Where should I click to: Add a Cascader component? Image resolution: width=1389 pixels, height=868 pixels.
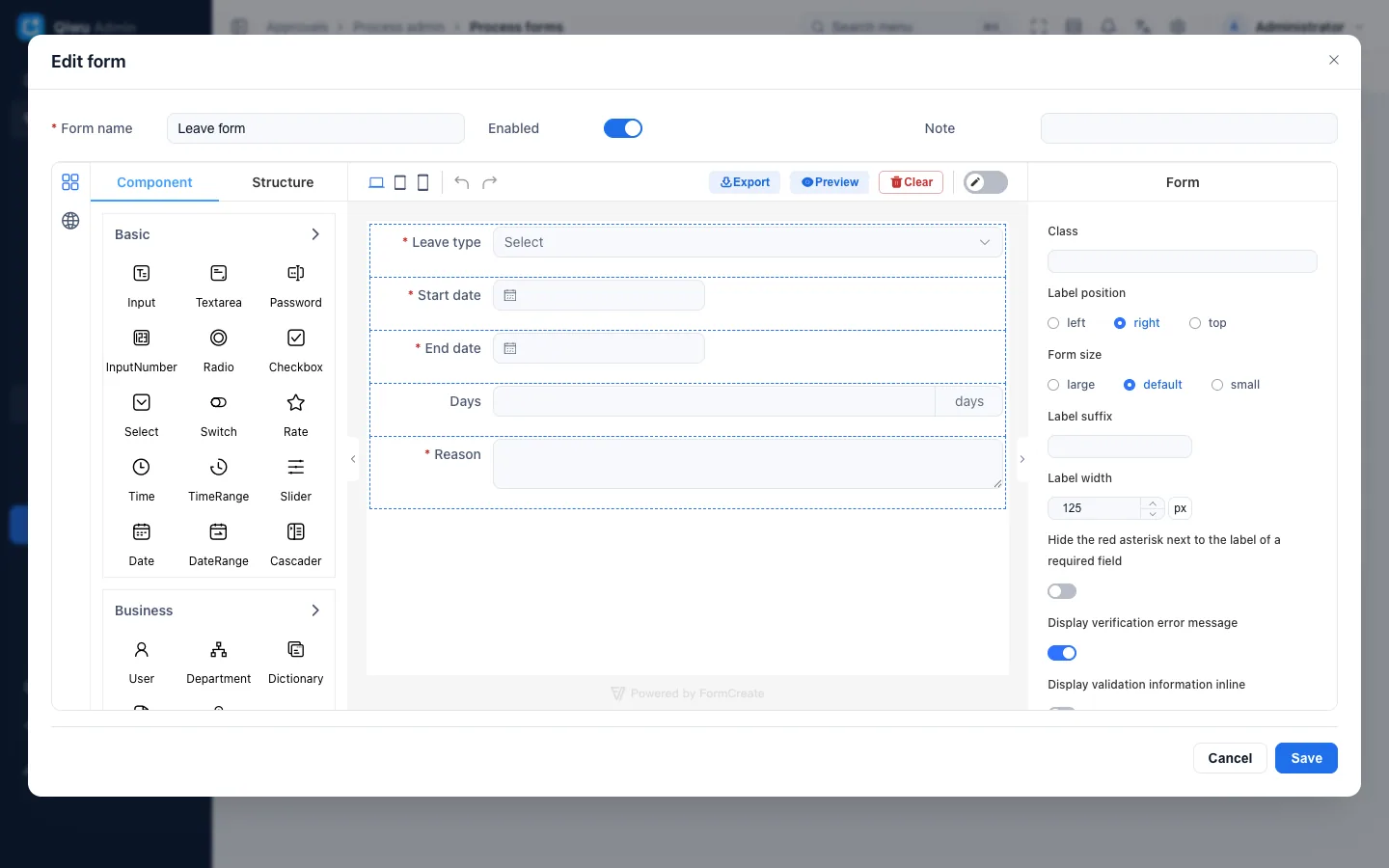coord(296,544)
